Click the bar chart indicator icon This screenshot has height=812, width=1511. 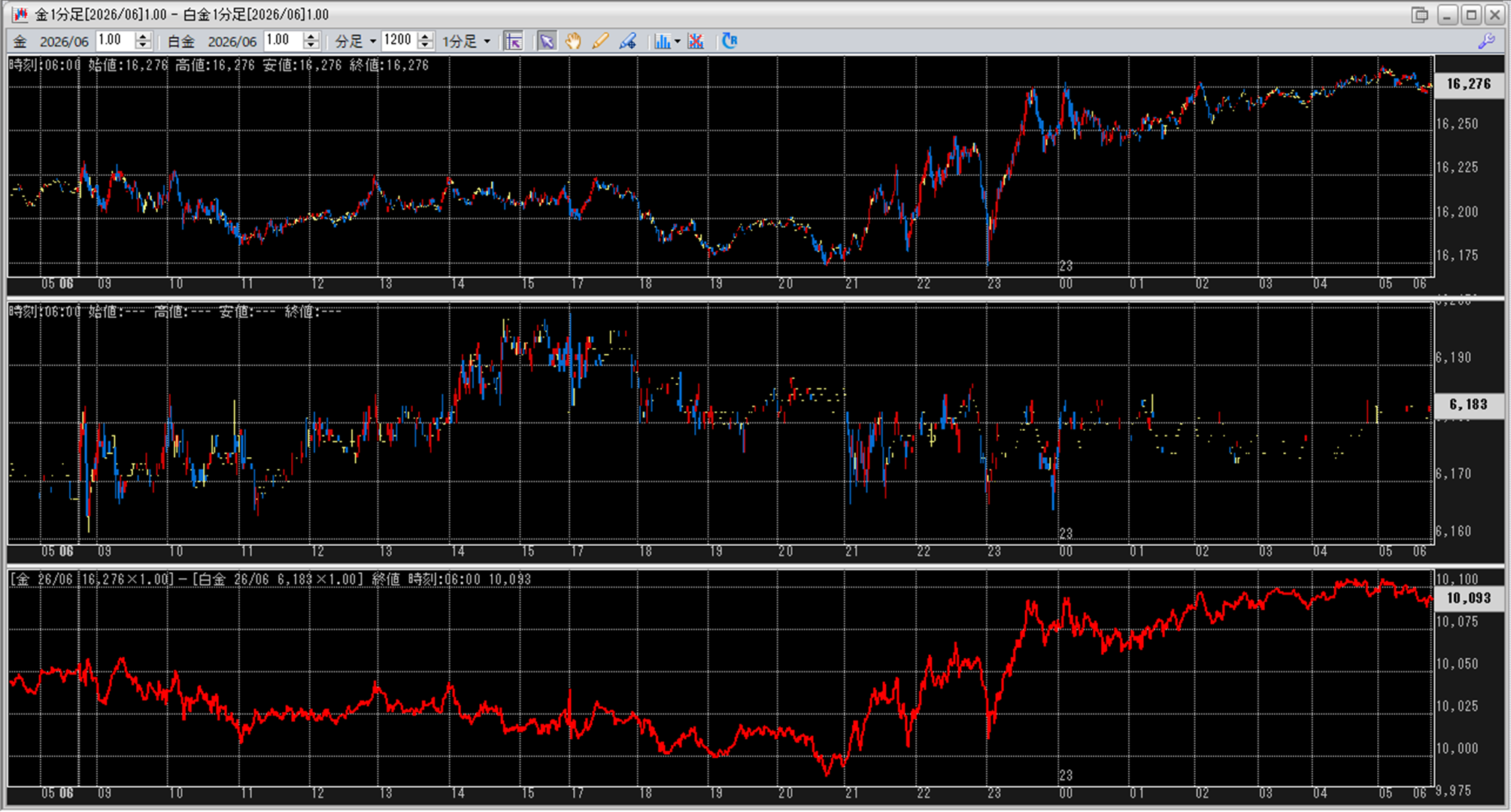(662, 41)
